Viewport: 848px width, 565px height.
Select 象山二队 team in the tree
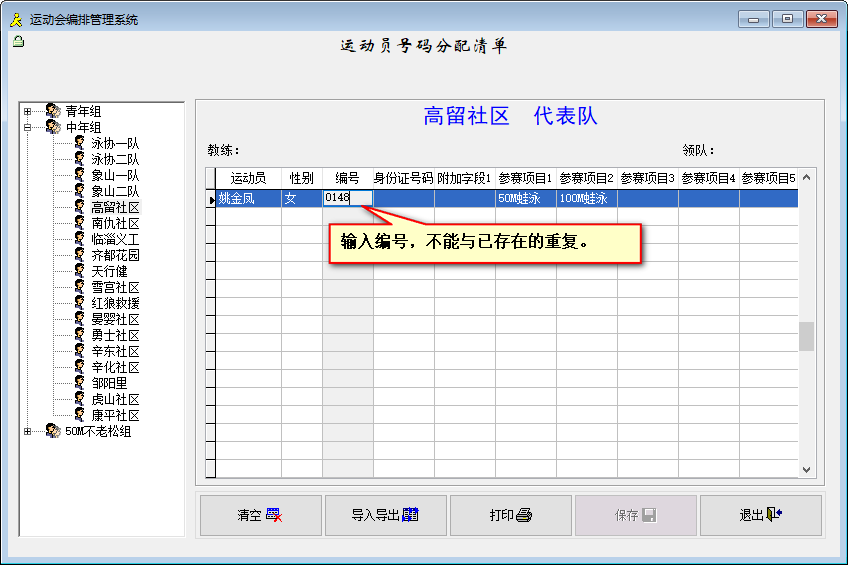[115, 191]
